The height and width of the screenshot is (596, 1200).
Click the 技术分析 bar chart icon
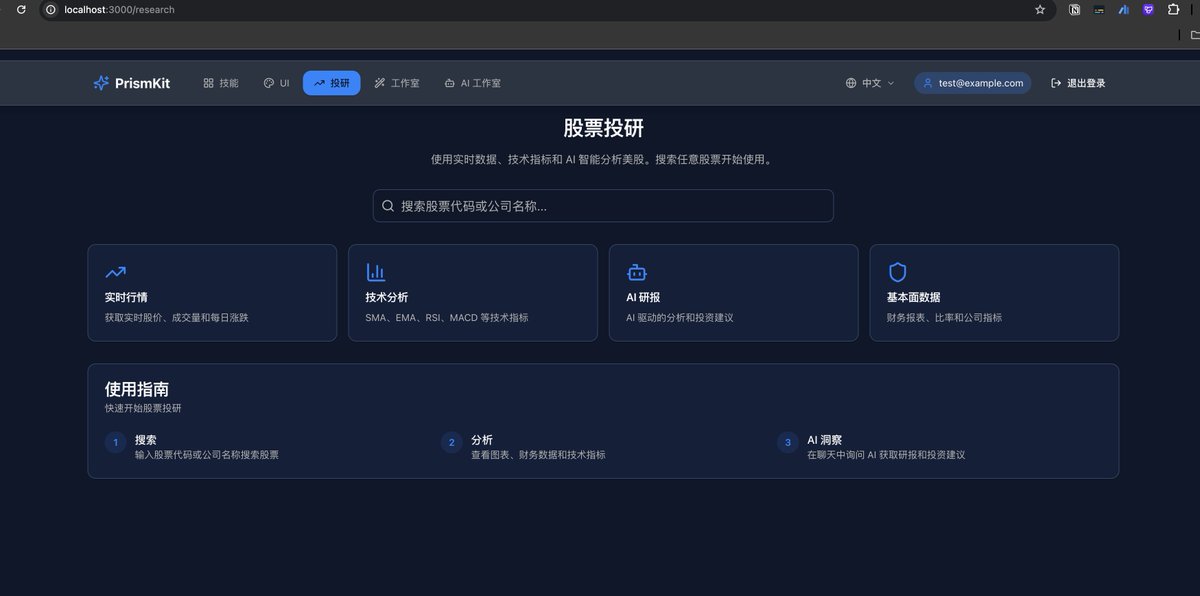pyautogui.click(x=376, y=272)
